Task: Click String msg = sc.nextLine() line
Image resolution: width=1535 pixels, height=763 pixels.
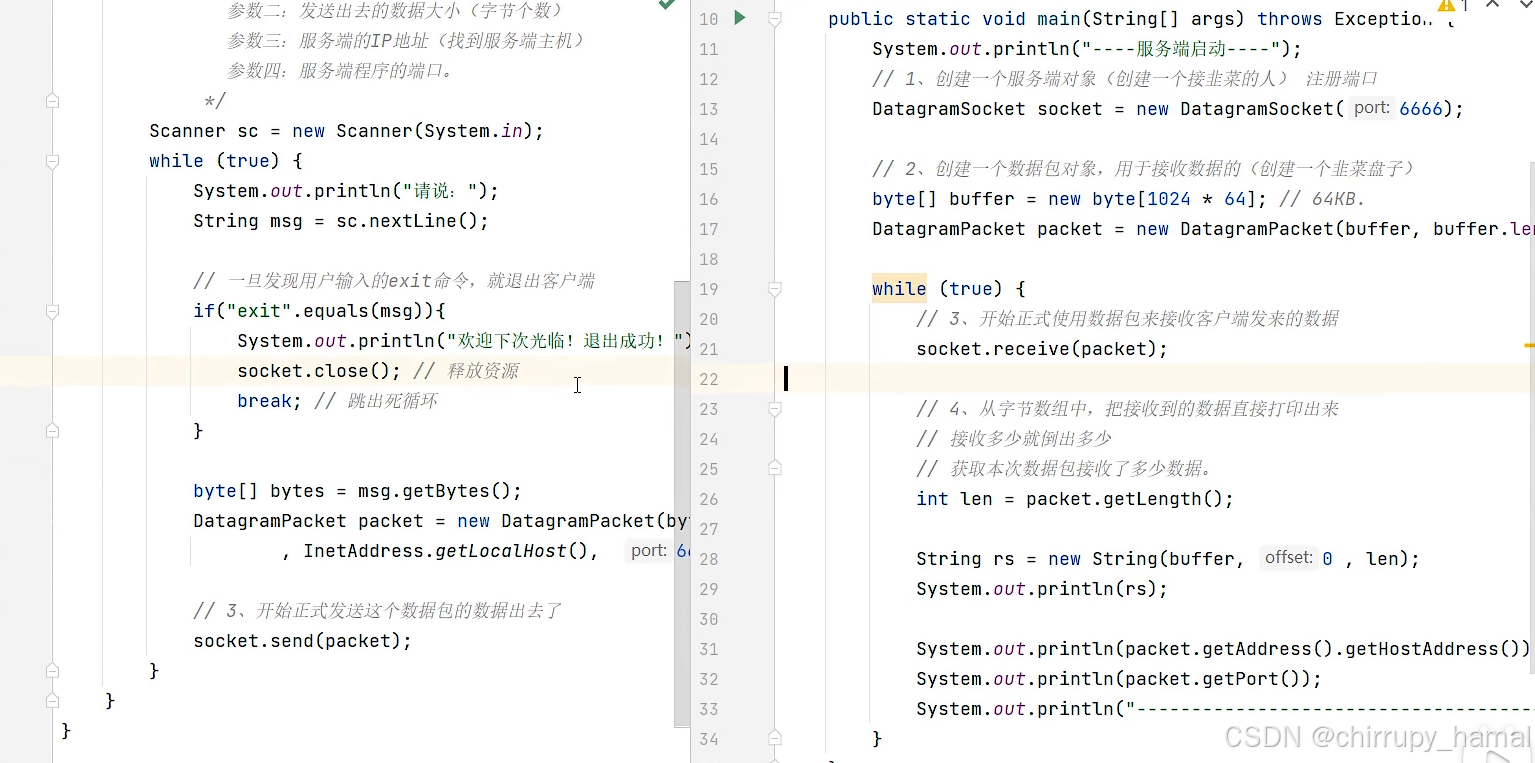Action: coord(341,221)
